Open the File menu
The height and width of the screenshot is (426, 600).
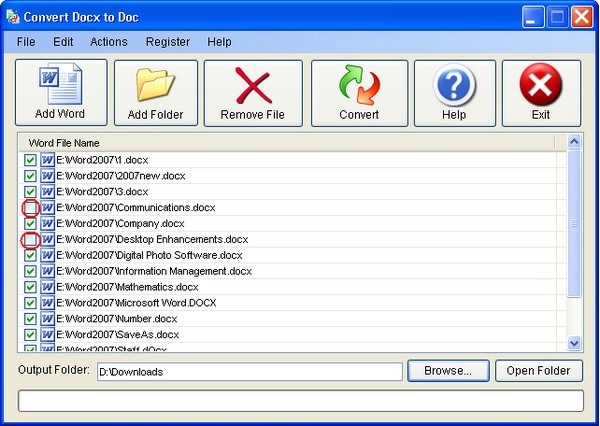coord(26,42)
